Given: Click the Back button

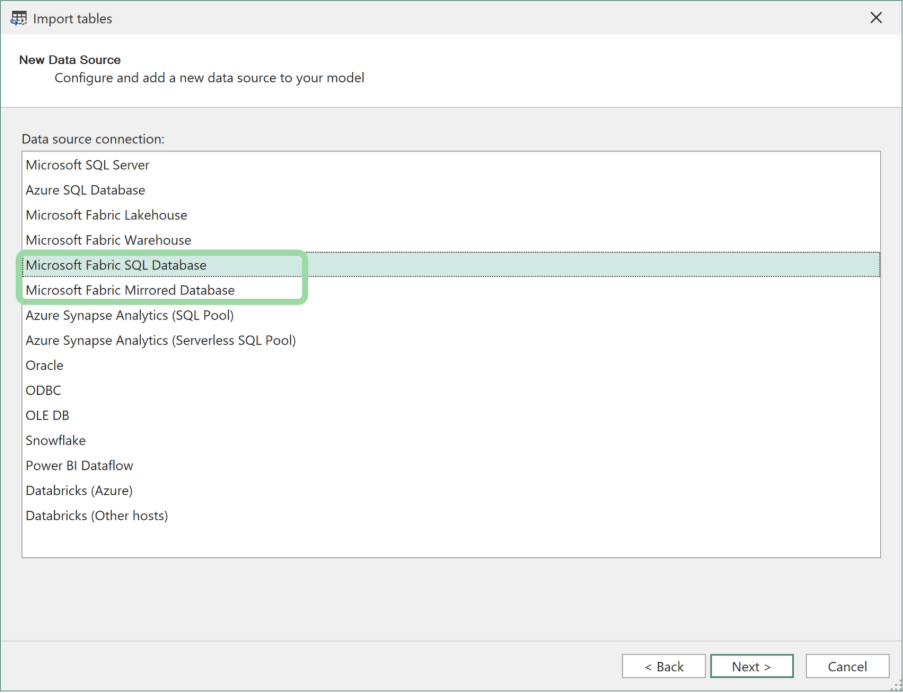Looking at the screenshot, I should pyautogui.click(x=663, y=667).
